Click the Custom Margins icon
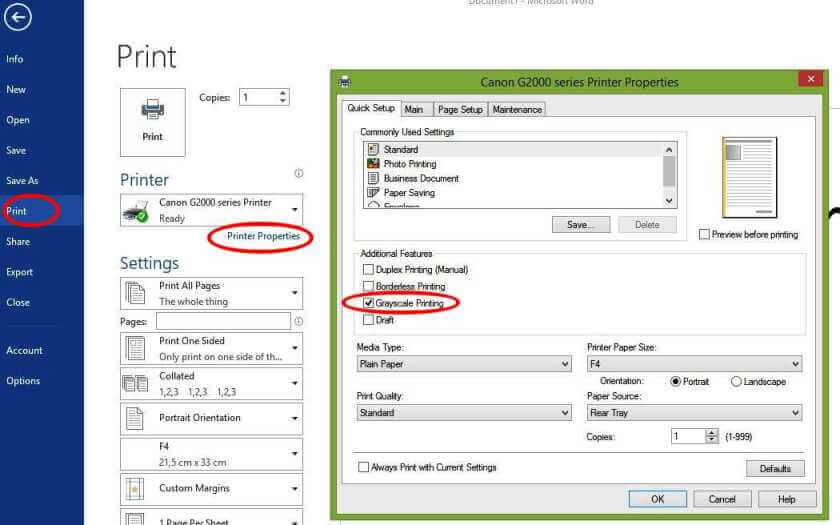 pyautogui.click(x=135, y=489)
